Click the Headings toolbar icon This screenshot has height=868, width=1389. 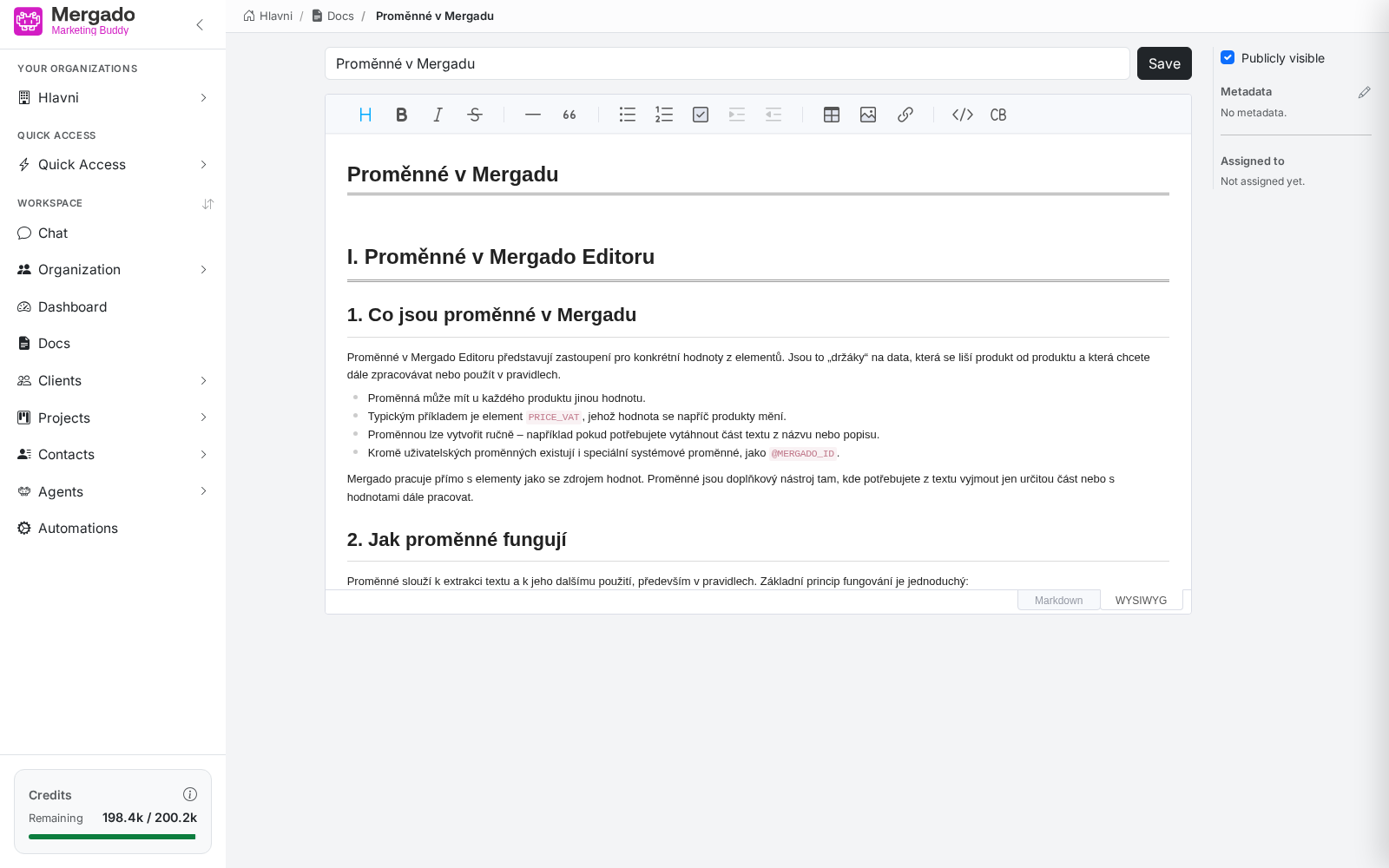(365, 115)
